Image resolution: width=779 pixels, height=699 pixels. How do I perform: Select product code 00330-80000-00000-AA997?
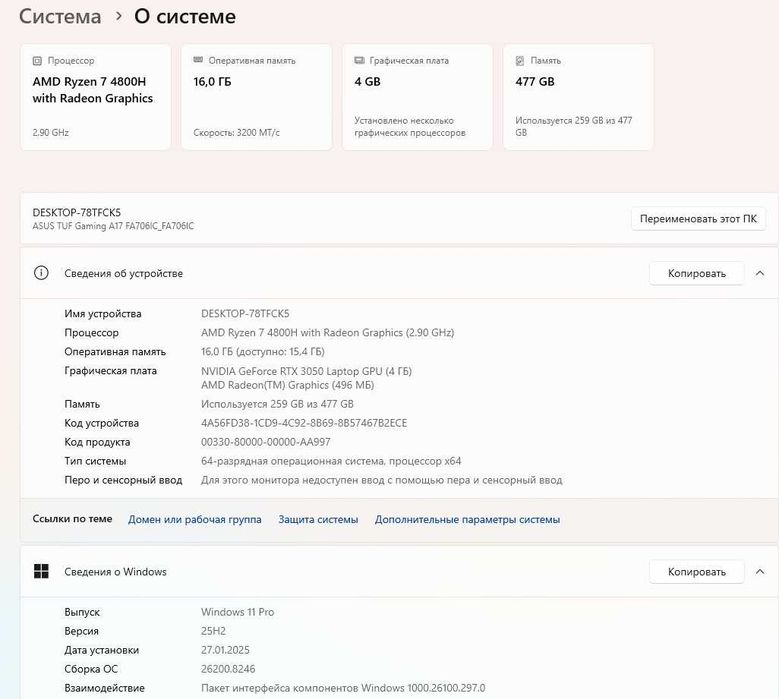(x=266, y=442)
